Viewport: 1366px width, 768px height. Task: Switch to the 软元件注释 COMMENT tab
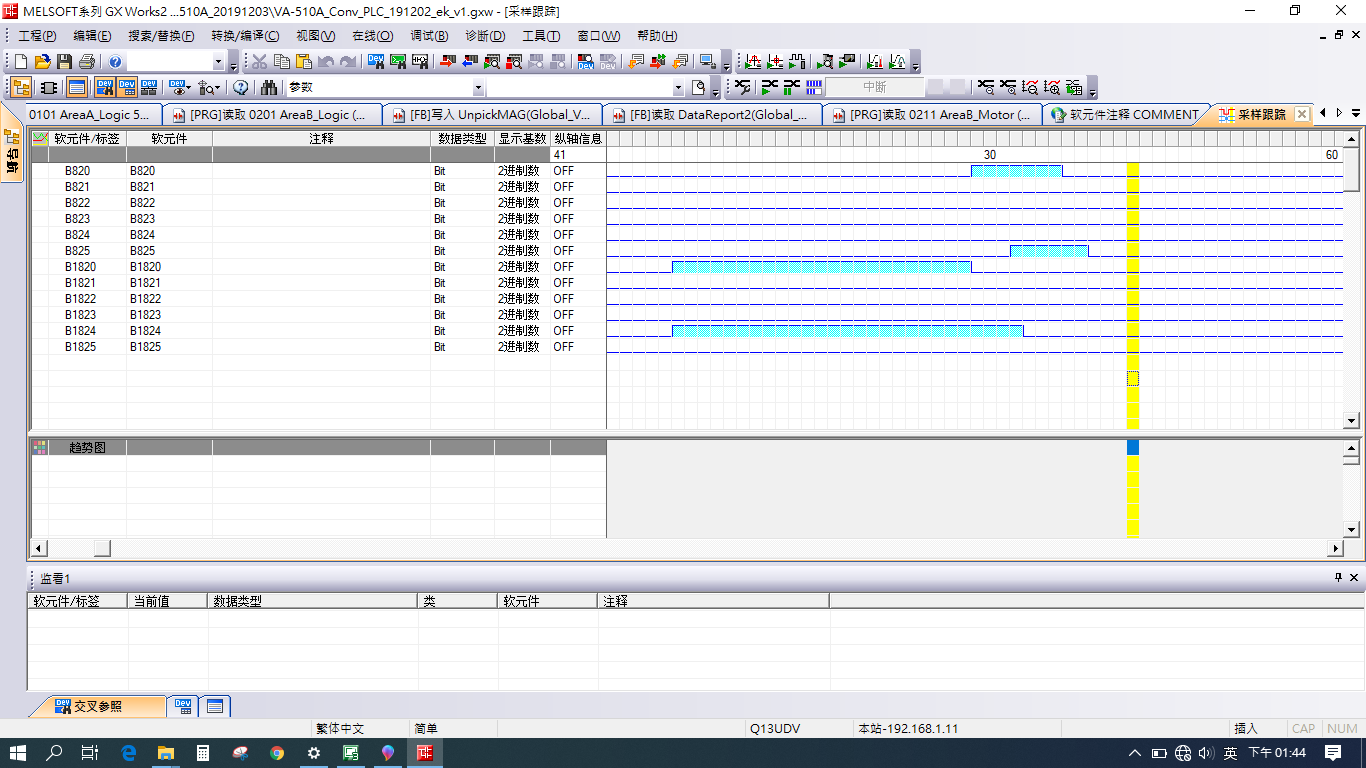[1125, 115]
